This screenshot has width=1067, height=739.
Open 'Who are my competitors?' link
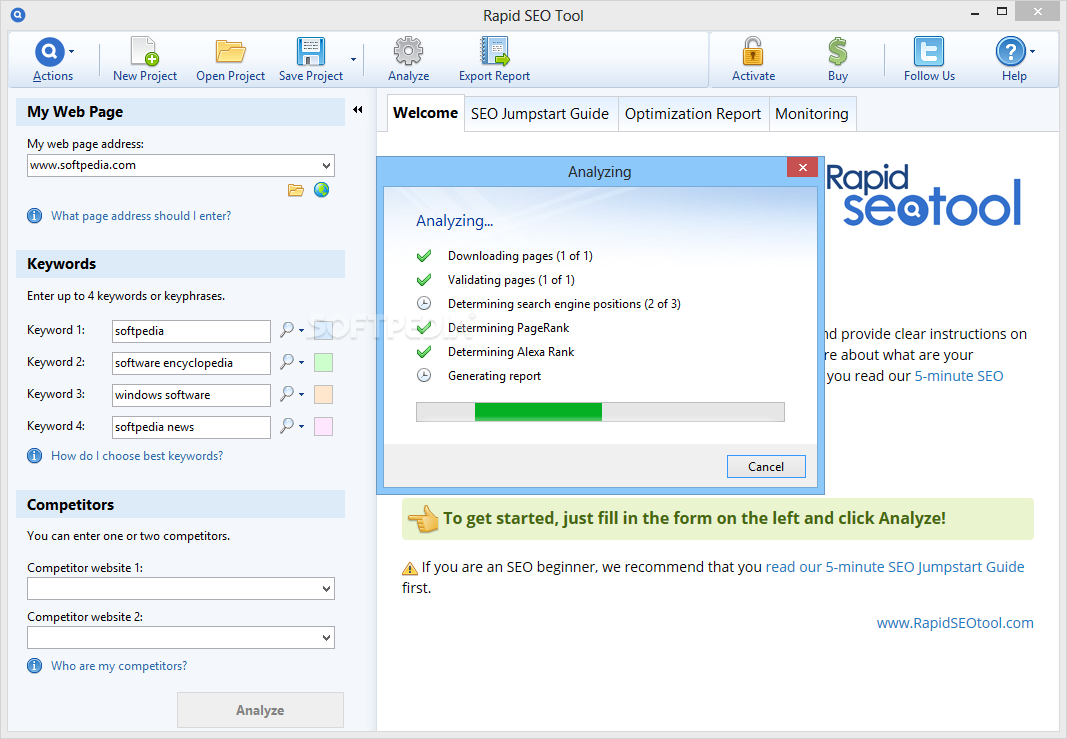[x=119, y=666]
